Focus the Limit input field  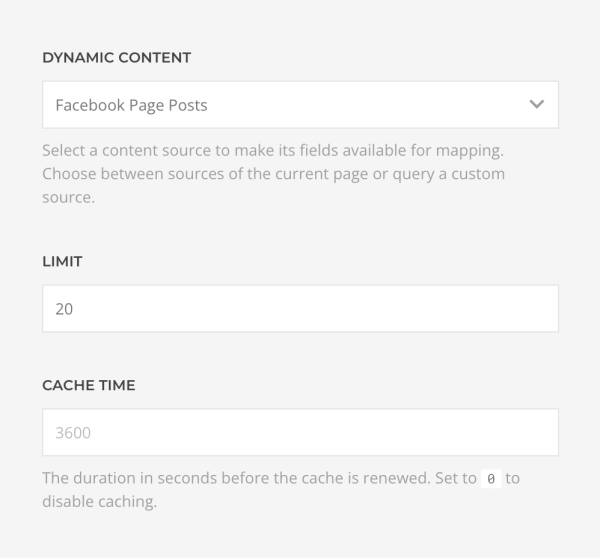point(300,308)
